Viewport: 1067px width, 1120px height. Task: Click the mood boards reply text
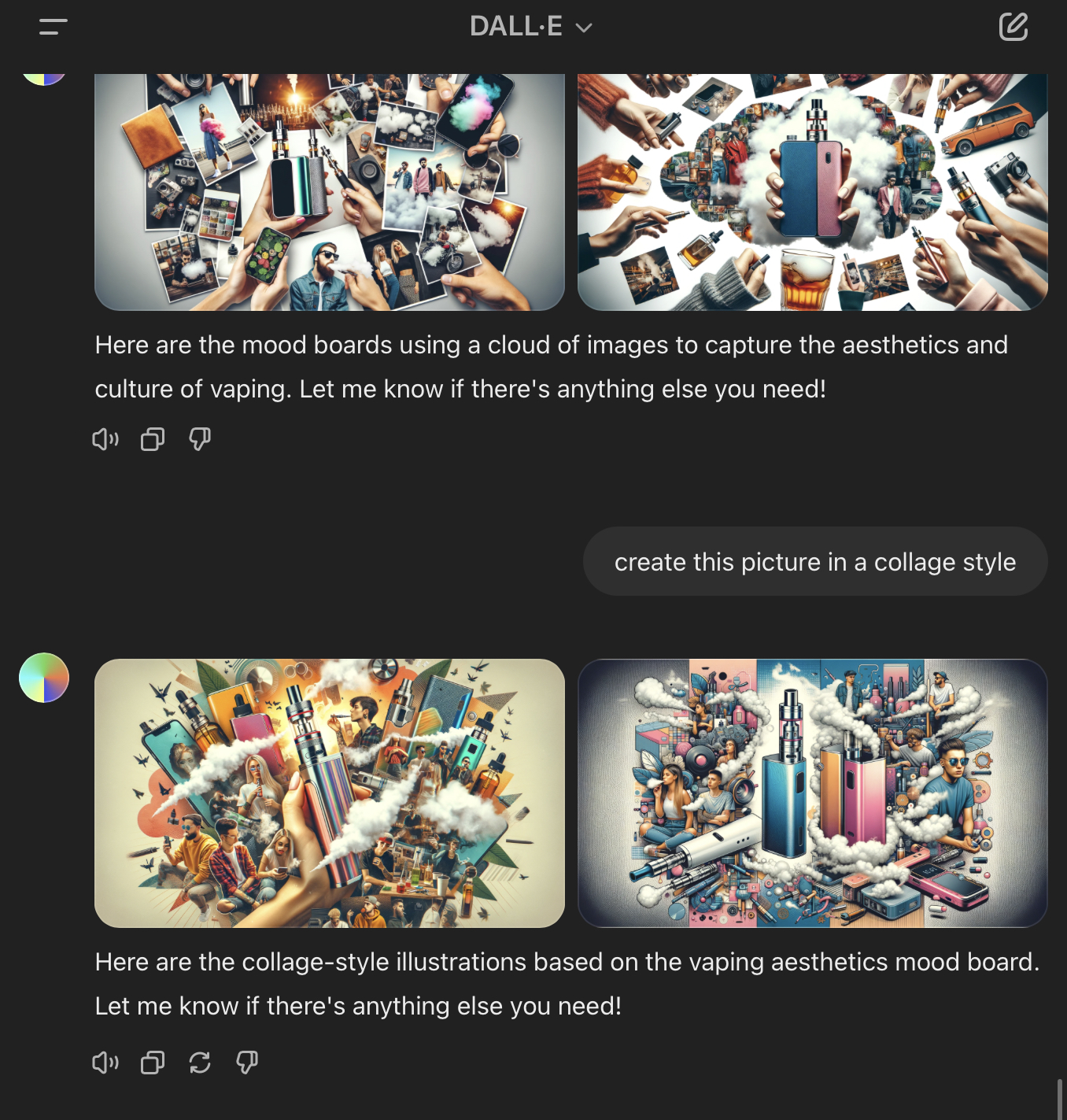pos(551,367)
